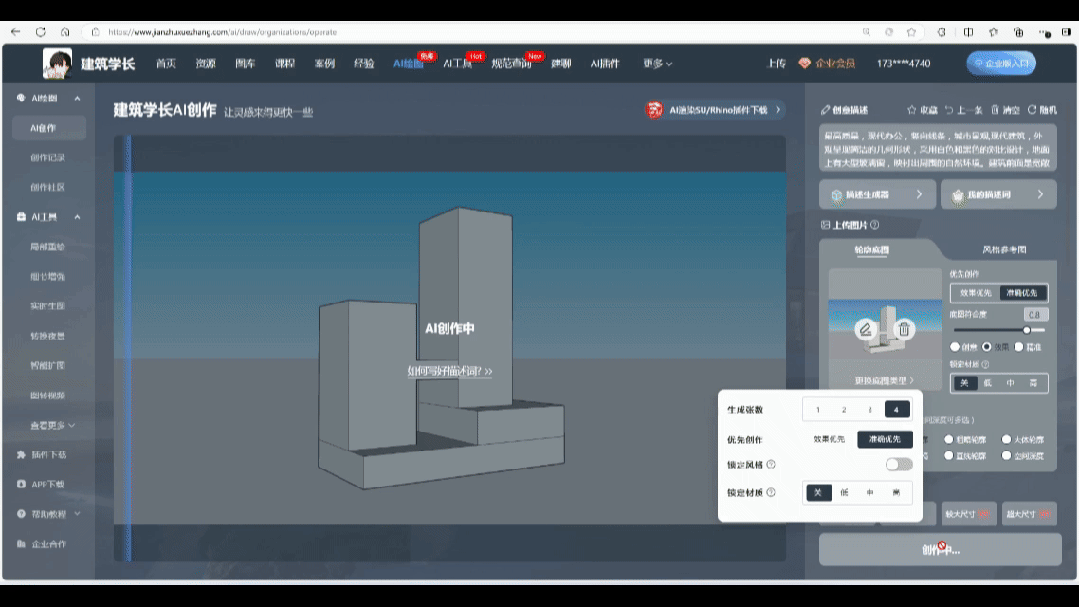This screenshot has height=607, width=1079.
Task: Open 创作记录 in the sidebar
Action: pyautogui.click(x=47, y=158)
